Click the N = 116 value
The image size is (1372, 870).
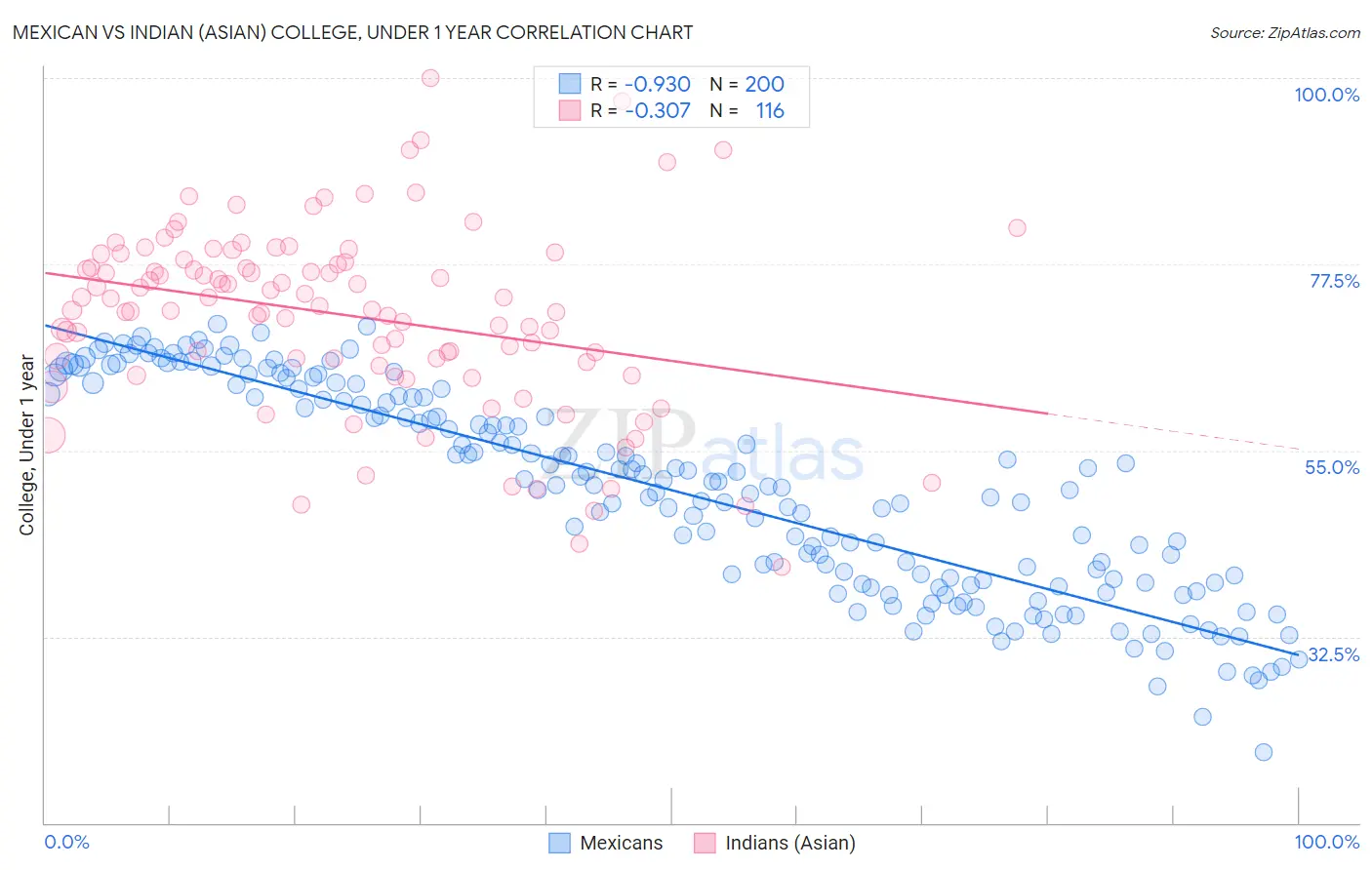(x=747, y=110)
